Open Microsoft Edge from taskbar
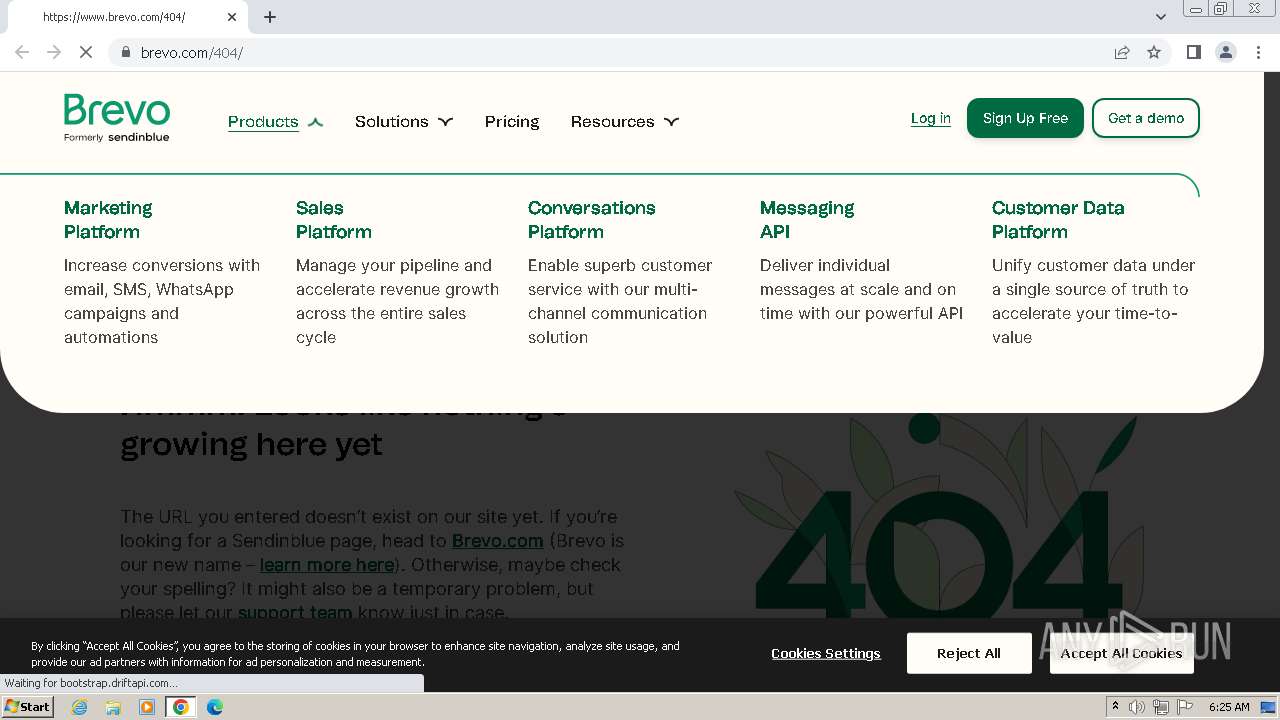The height and width of the screenshot is (720, 1280). pos(215,707)
